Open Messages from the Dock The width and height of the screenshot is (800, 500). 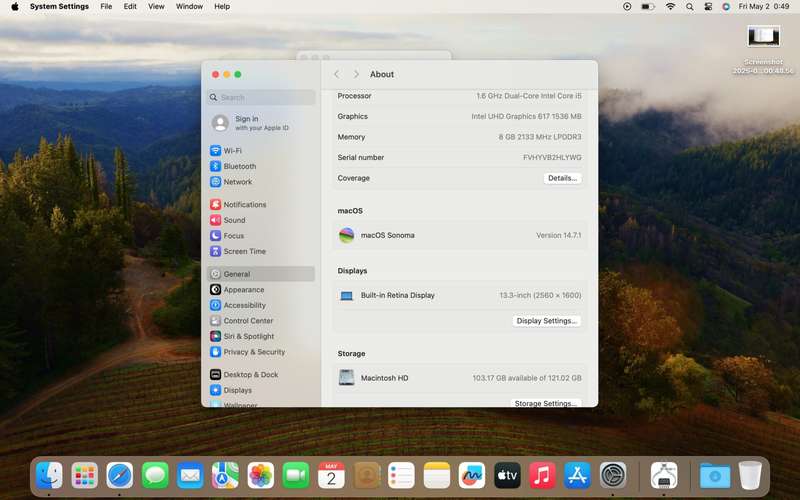click(x=155, y=476)
